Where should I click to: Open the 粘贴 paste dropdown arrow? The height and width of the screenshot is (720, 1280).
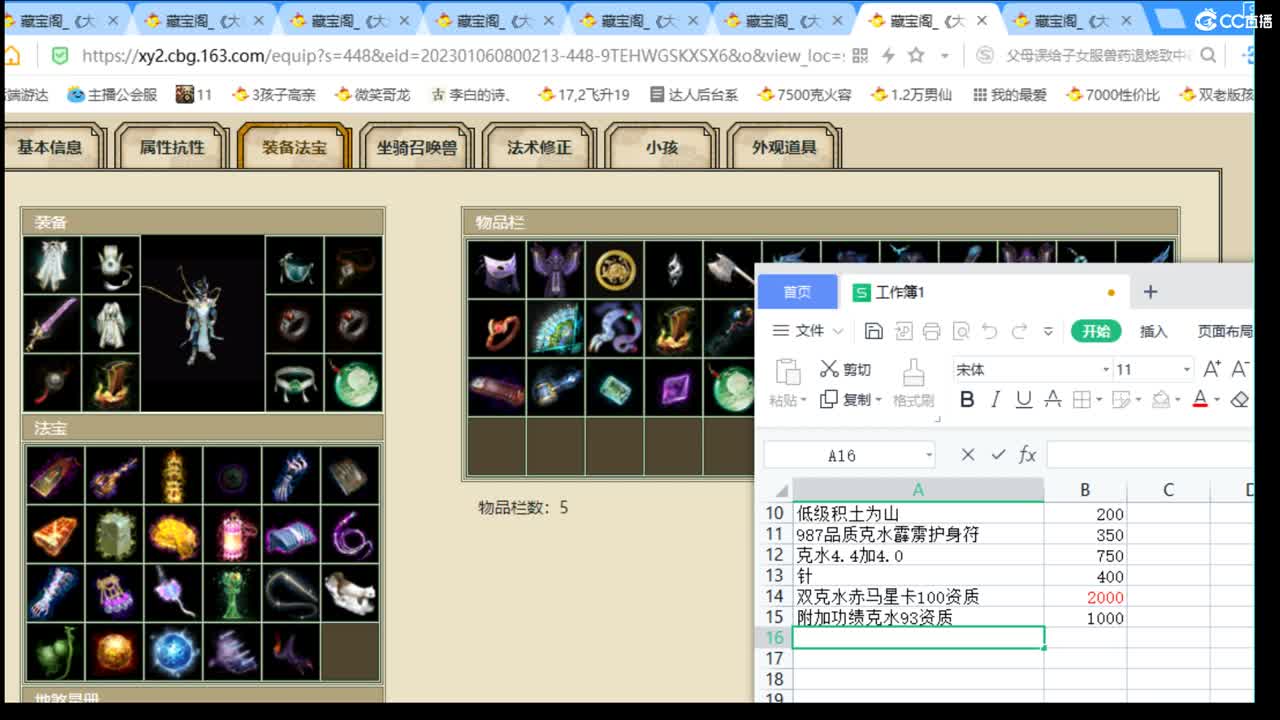(x=802, y=400)
